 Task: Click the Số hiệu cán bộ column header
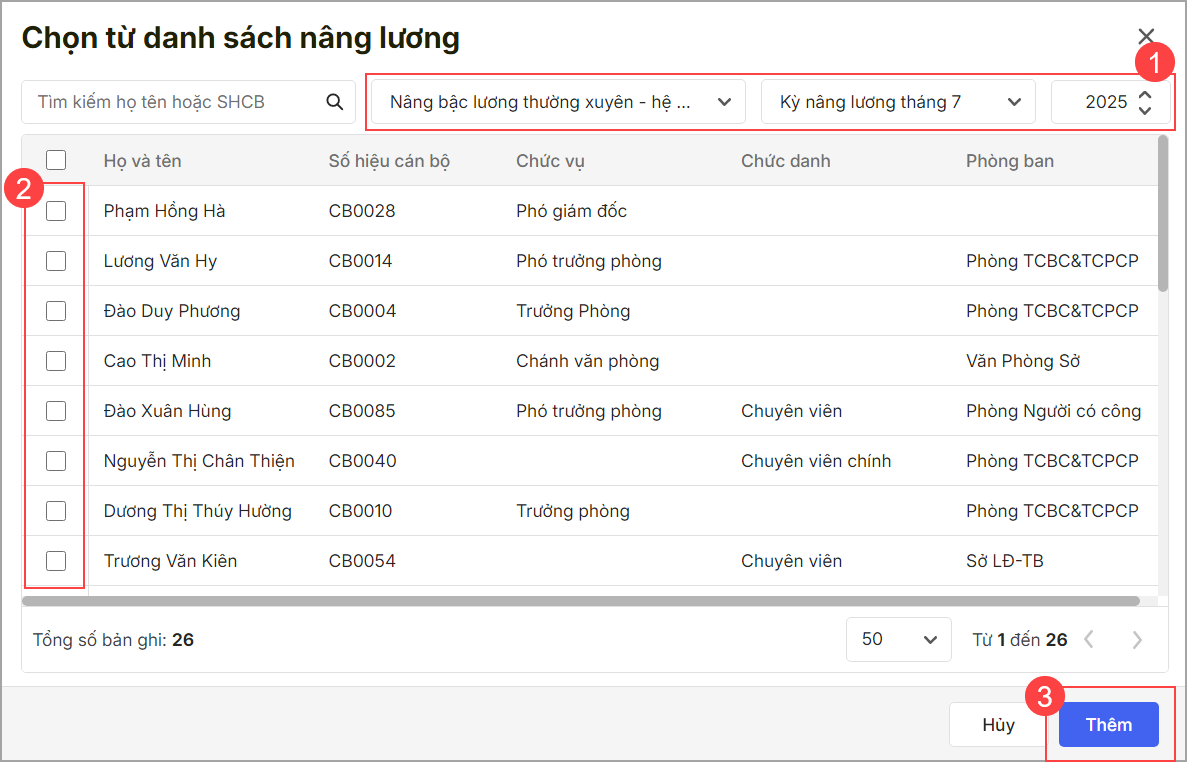[389, 161]
